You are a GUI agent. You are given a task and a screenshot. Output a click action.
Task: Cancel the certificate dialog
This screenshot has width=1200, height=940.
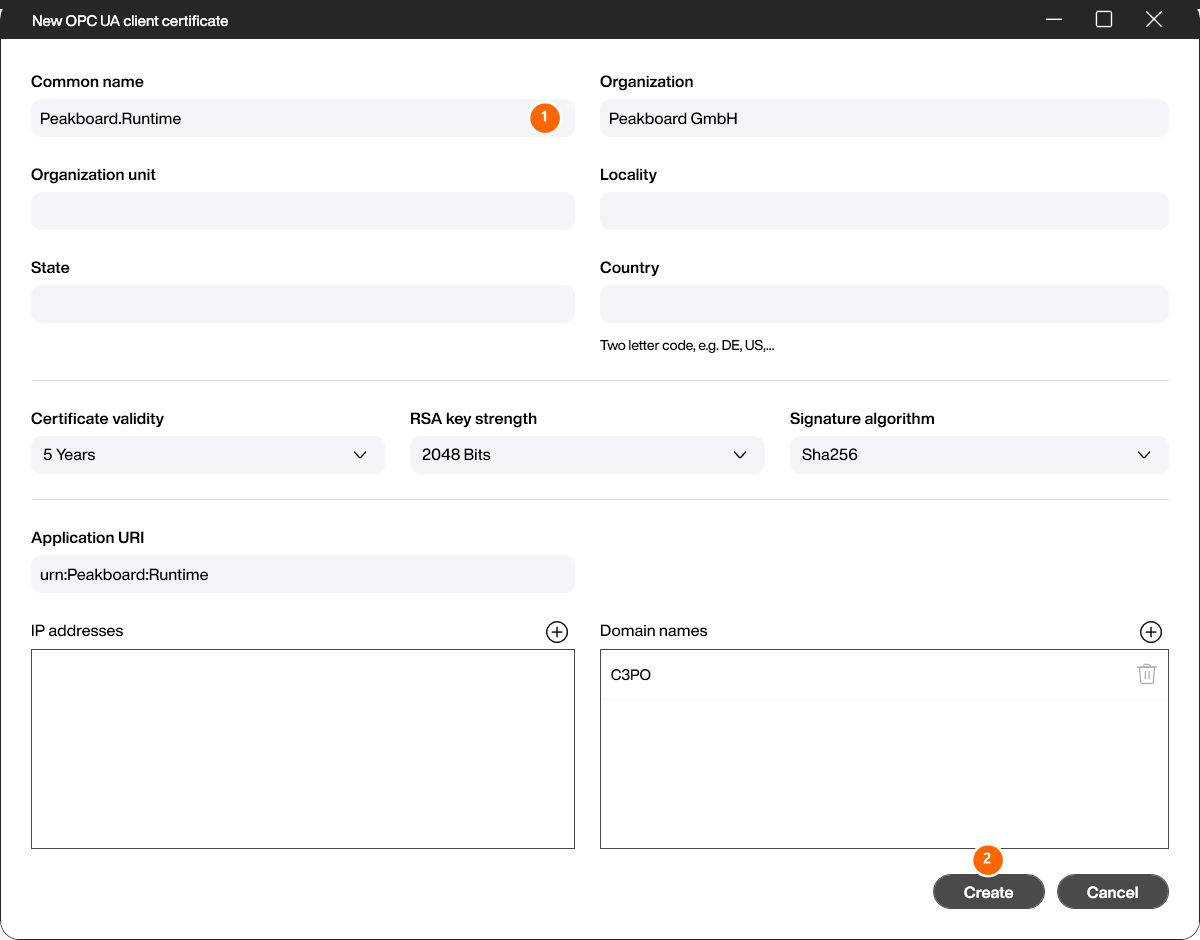(1113, 892)
